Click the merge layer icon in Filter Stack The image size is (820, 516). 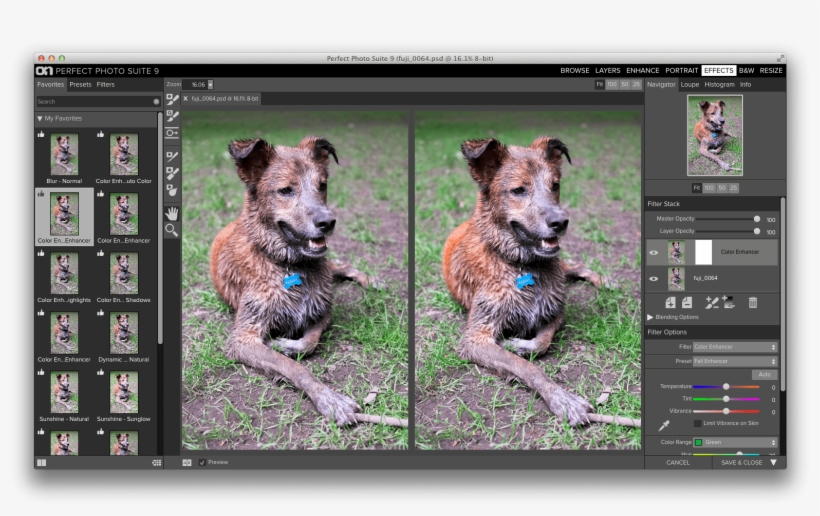click(x=687, y=302)
